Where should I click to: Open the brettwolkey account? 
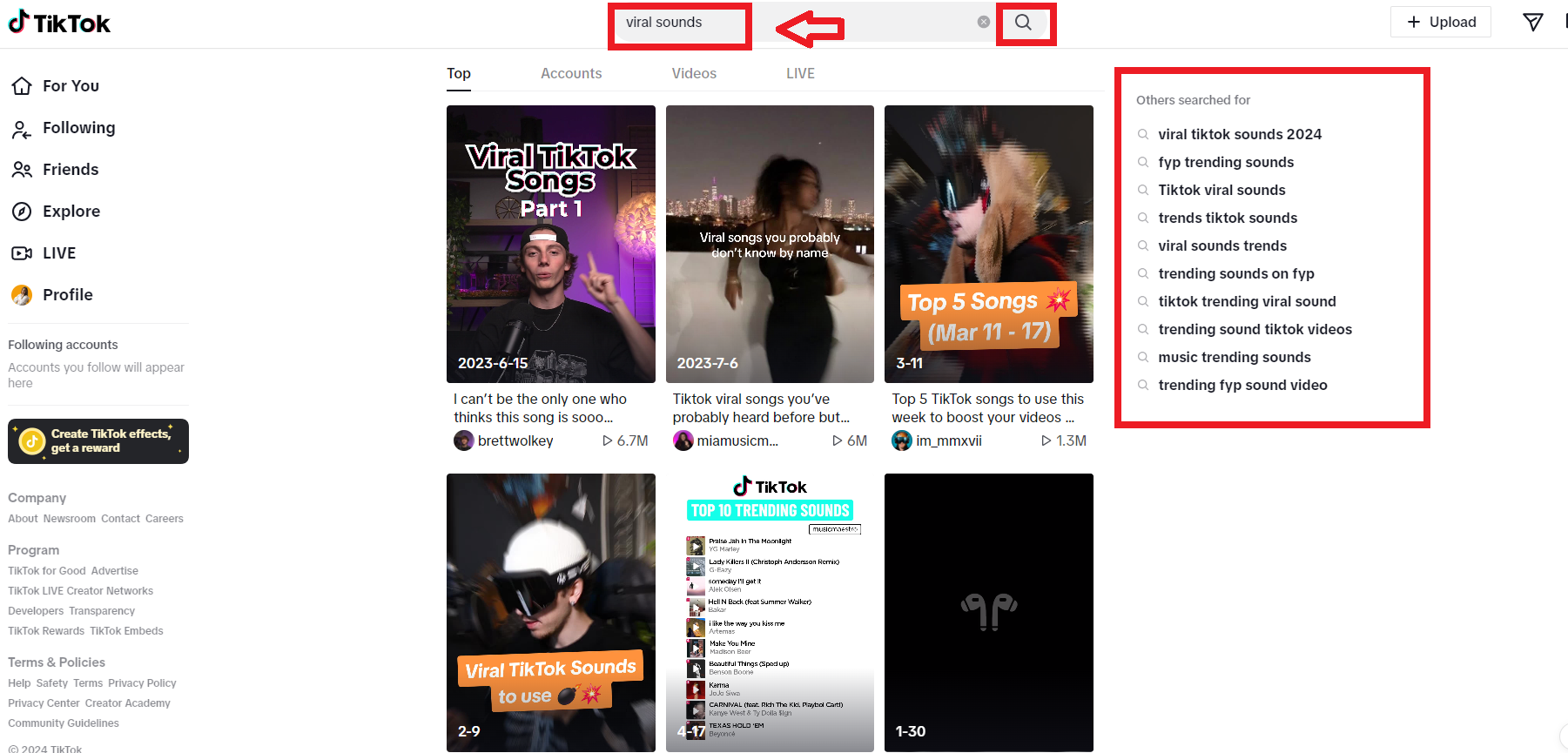click(515, 441)
